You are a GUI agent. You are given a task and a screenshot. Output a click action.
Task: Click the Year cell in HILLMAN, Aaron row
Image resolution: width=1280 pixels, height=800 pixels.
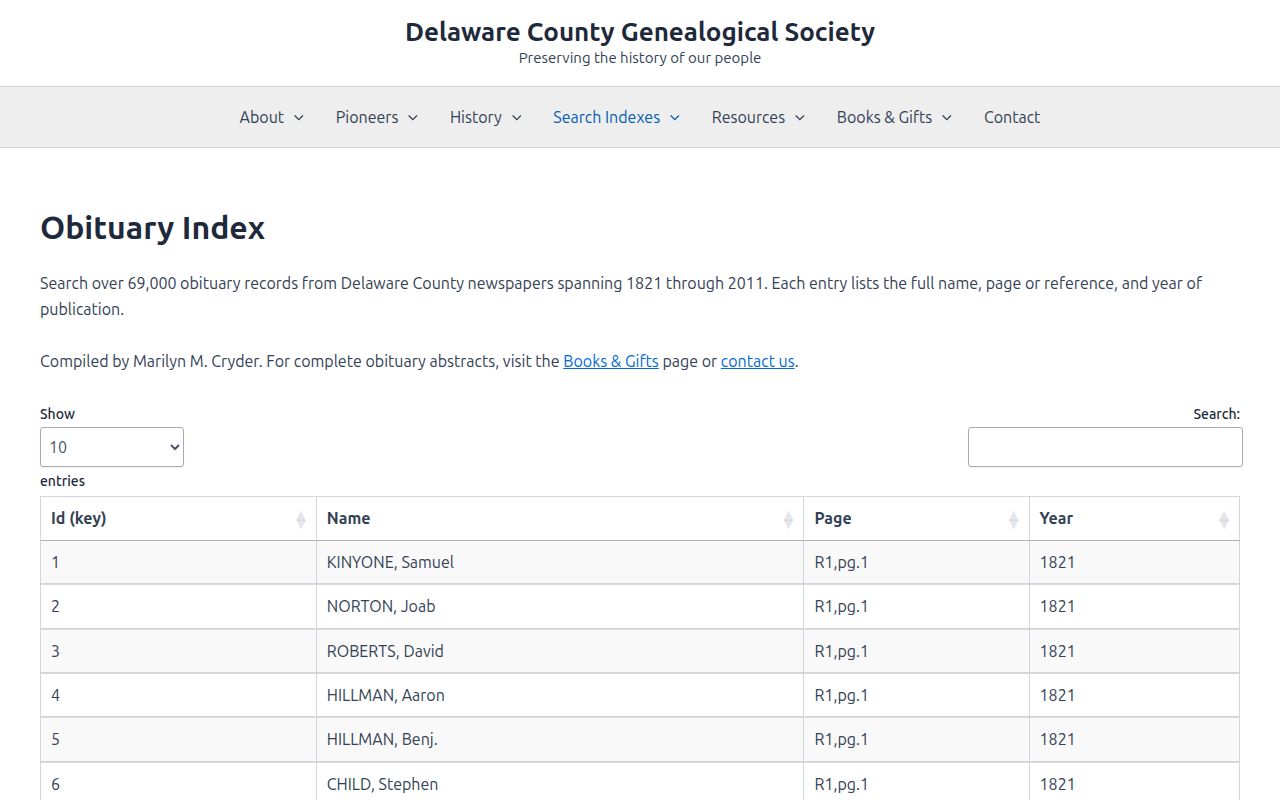1134,695
